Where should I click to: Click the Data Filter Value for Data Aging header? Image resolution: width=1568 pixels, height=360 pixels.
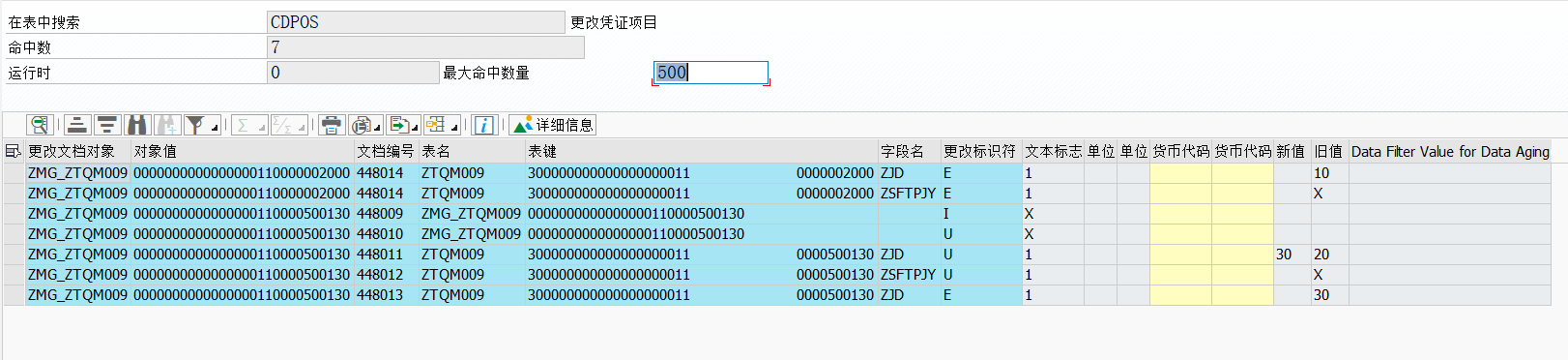point(1450,151)
